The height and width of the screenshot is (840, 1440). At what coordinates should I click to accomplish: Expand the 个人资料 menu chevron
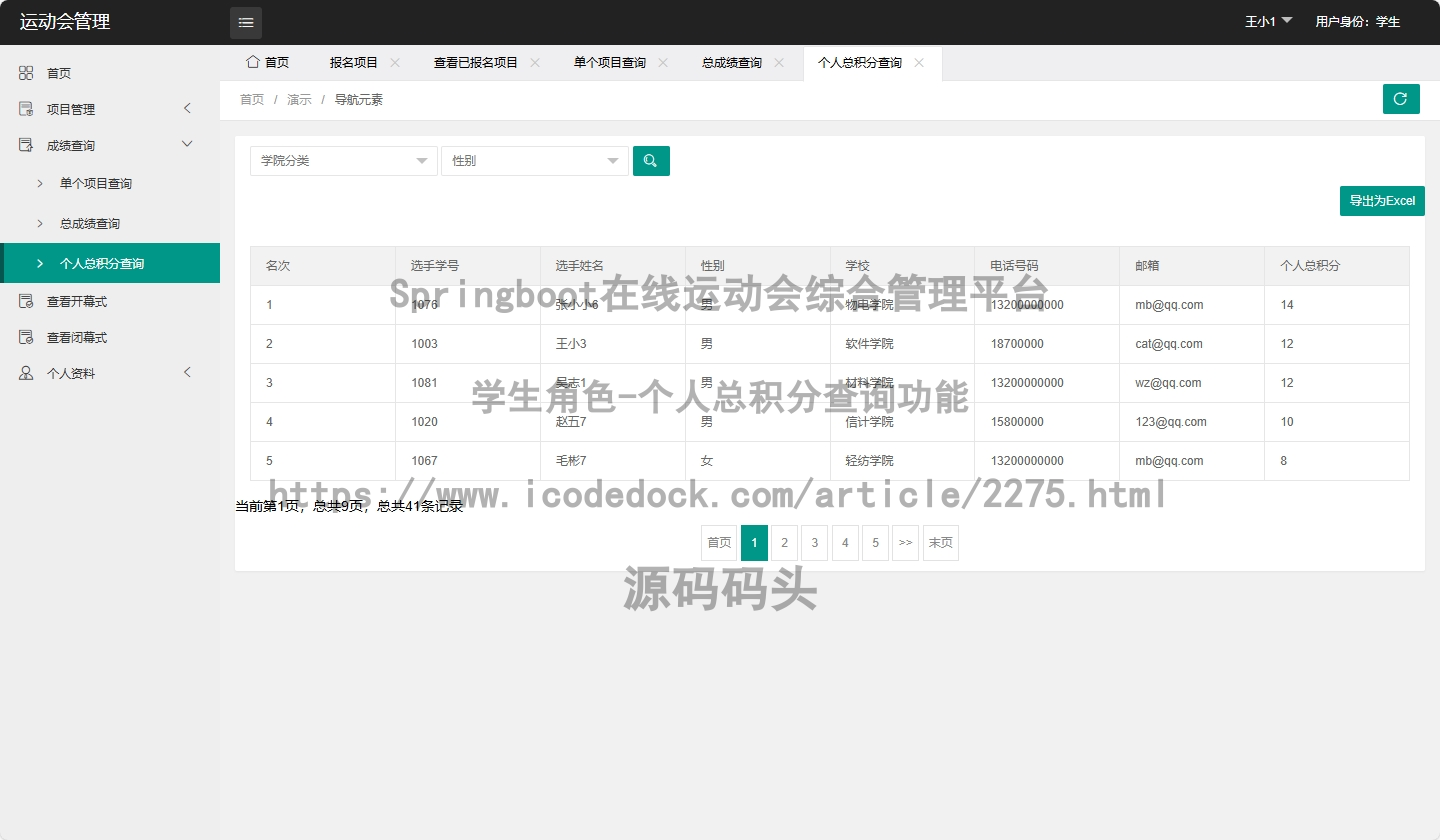point(187,372)
